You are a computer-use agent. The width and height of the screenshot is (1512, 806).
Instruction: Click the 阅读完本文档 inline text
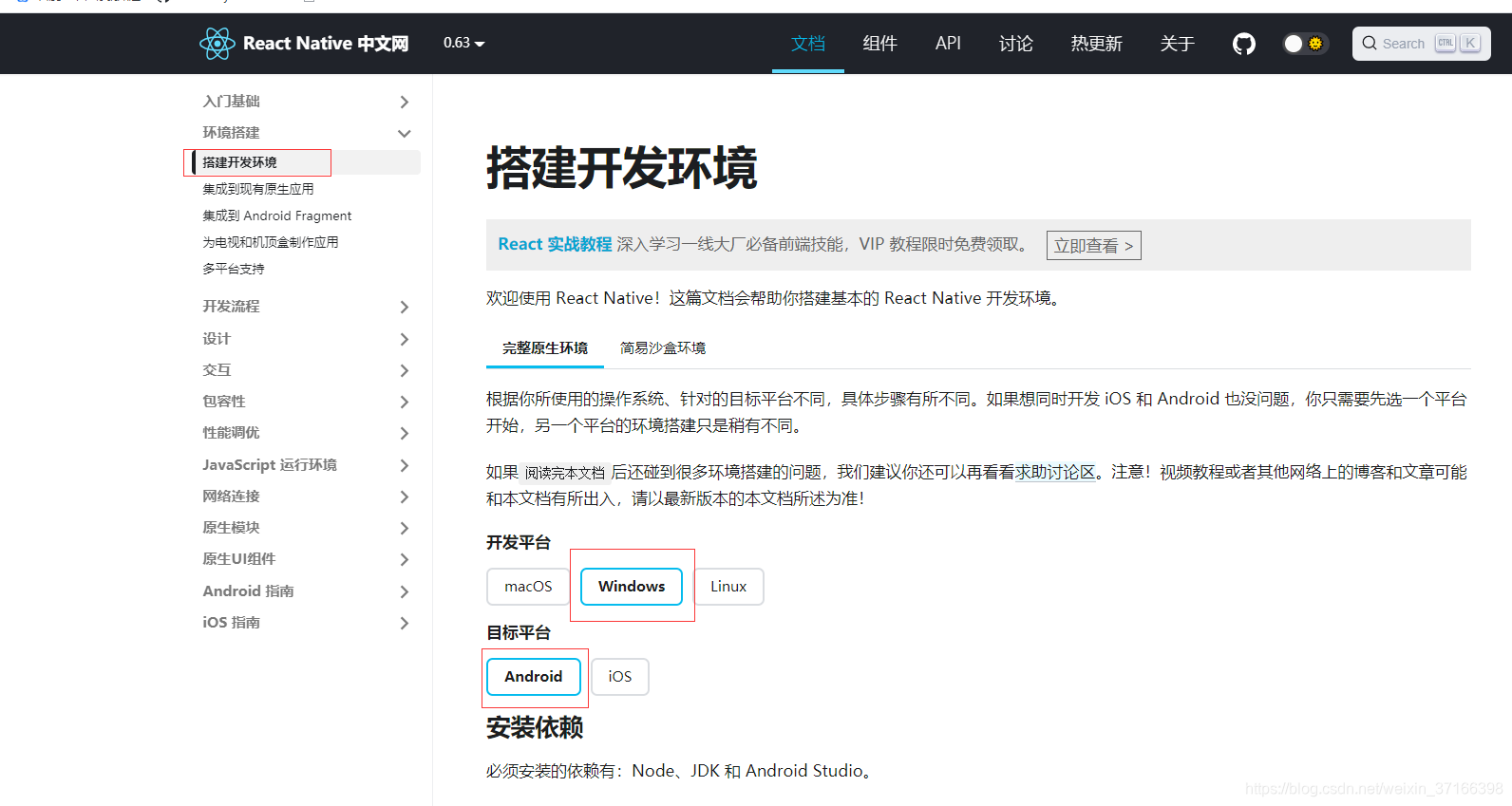click(565, 473)
